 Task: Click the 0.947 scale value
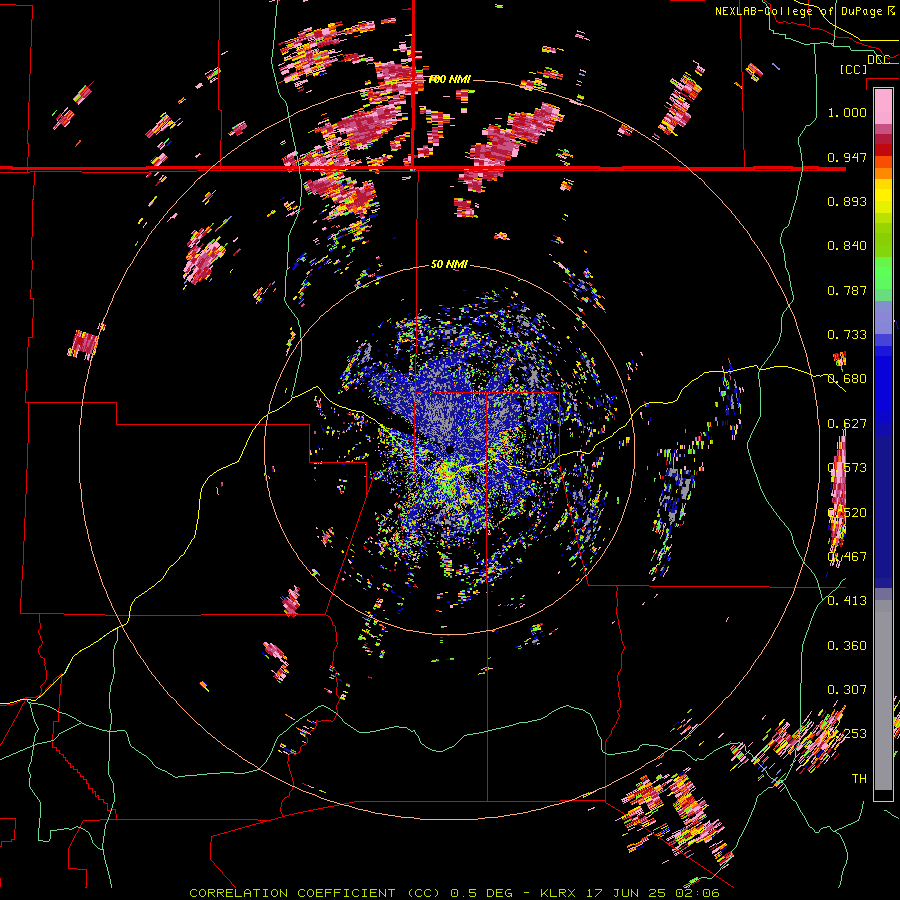847,157
